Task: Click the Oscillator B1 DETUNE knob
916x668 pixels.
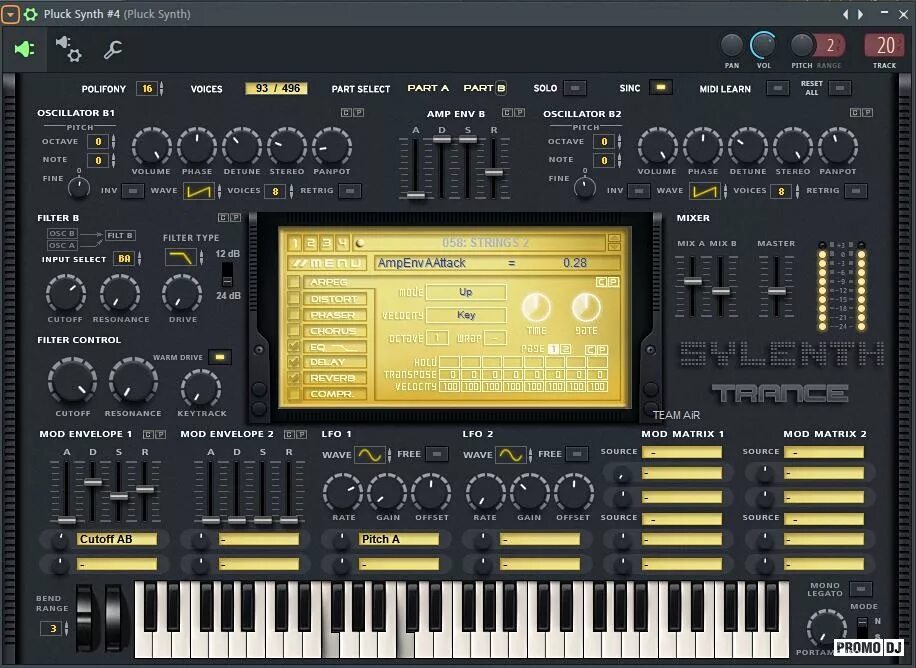Action: coord(242,146)
